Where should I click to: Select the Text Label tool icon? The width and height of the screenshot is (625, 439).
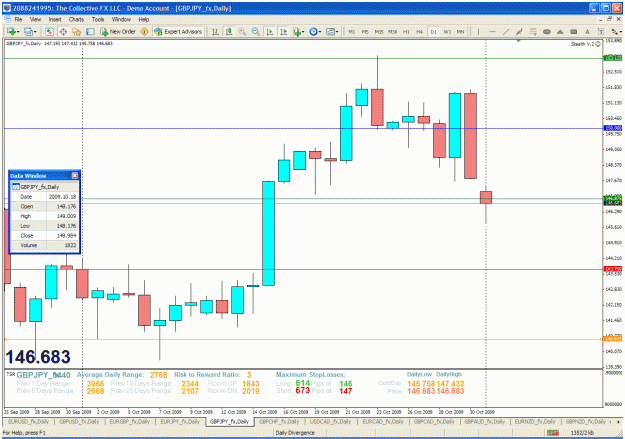[x=601, y=31]
